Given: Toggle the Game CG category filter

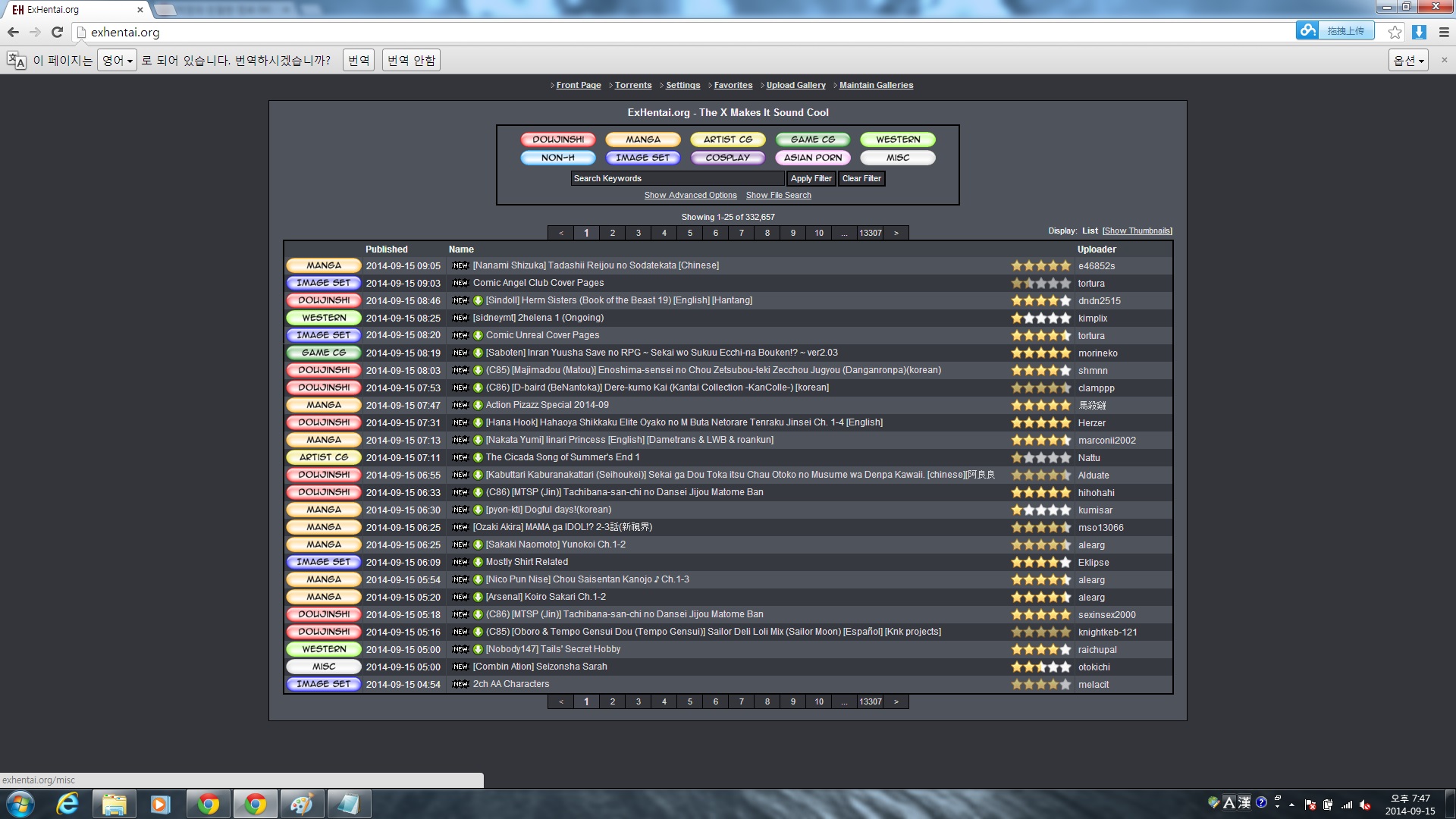Looking at the screenshot, I should click(x=813, y=140).
